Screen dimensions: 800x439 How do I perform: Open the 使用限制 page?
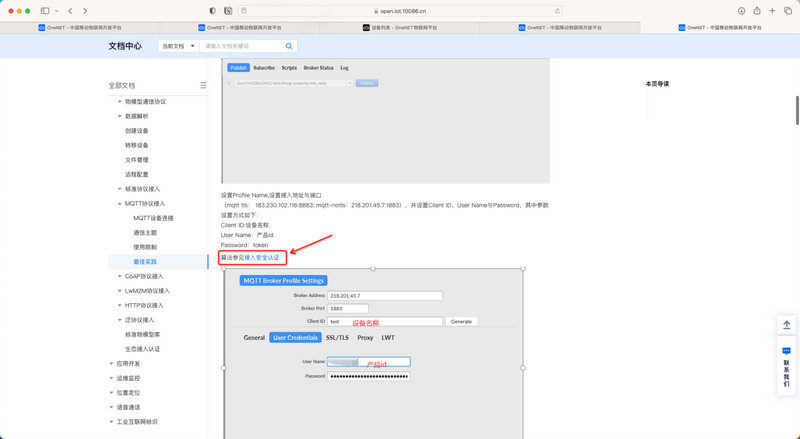[x=145, y=247]
